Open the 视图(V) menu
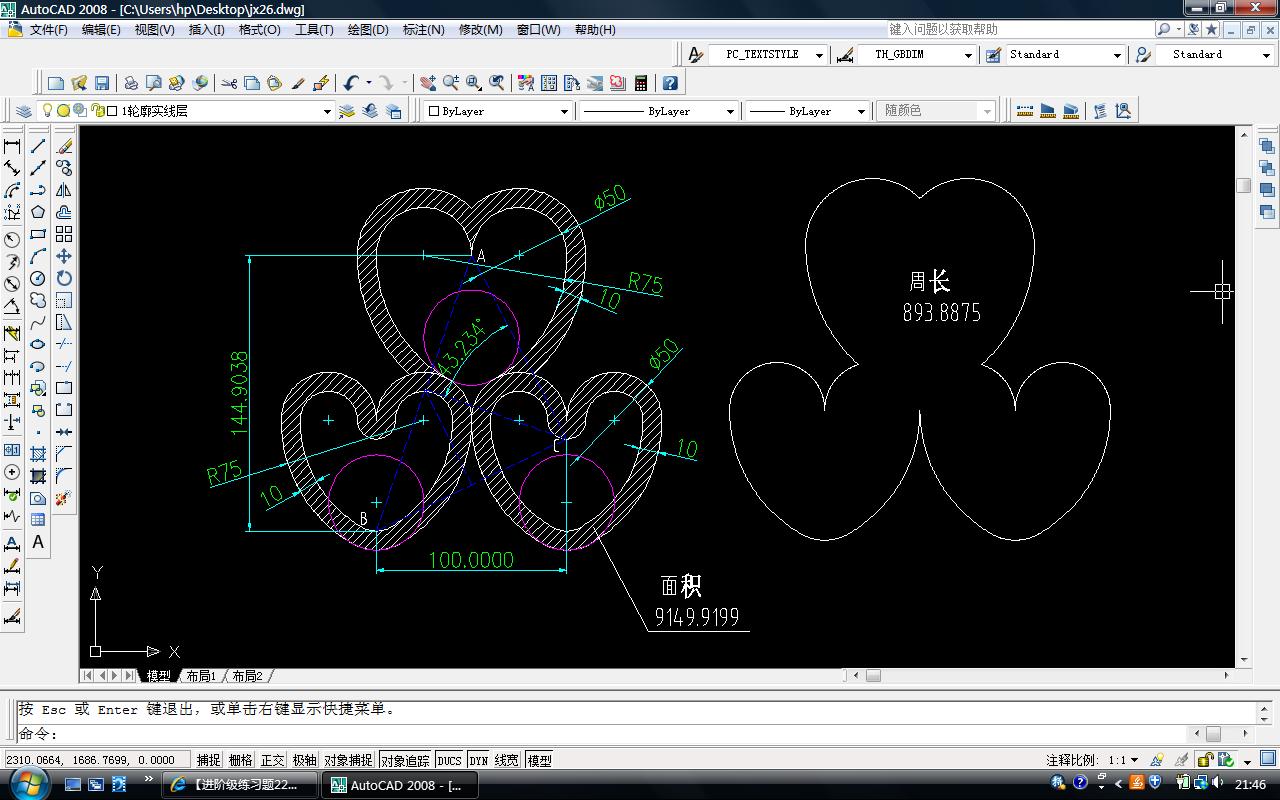 point(154,29)
